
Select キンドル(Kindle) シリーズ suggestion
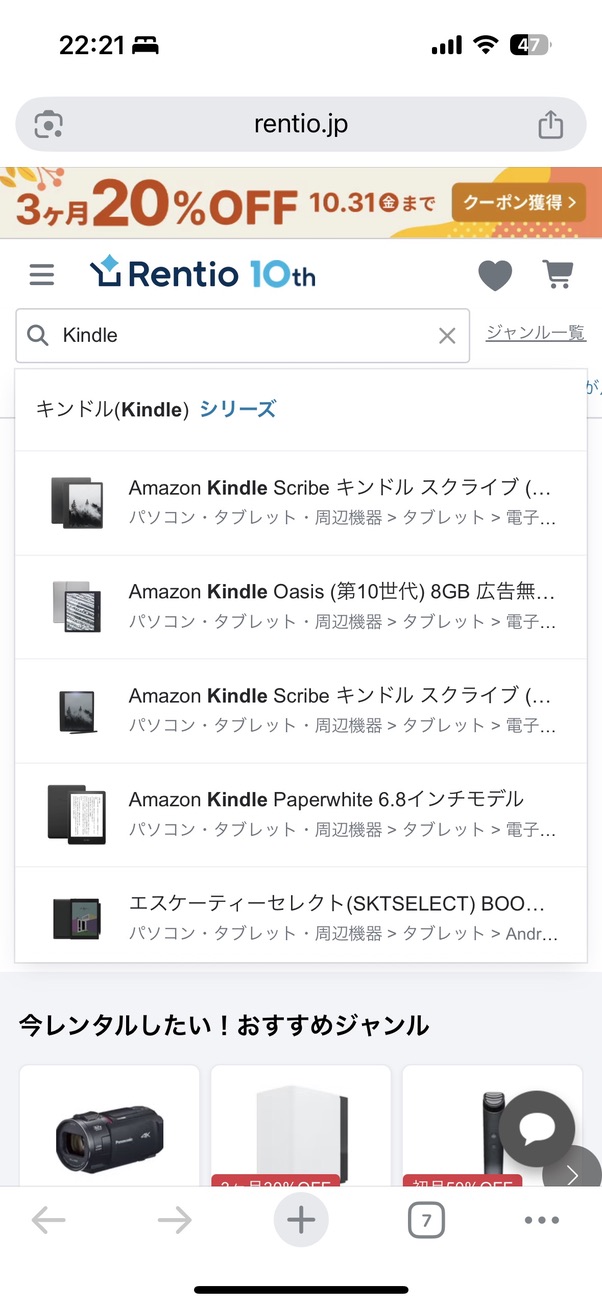[x=156, y=409]
